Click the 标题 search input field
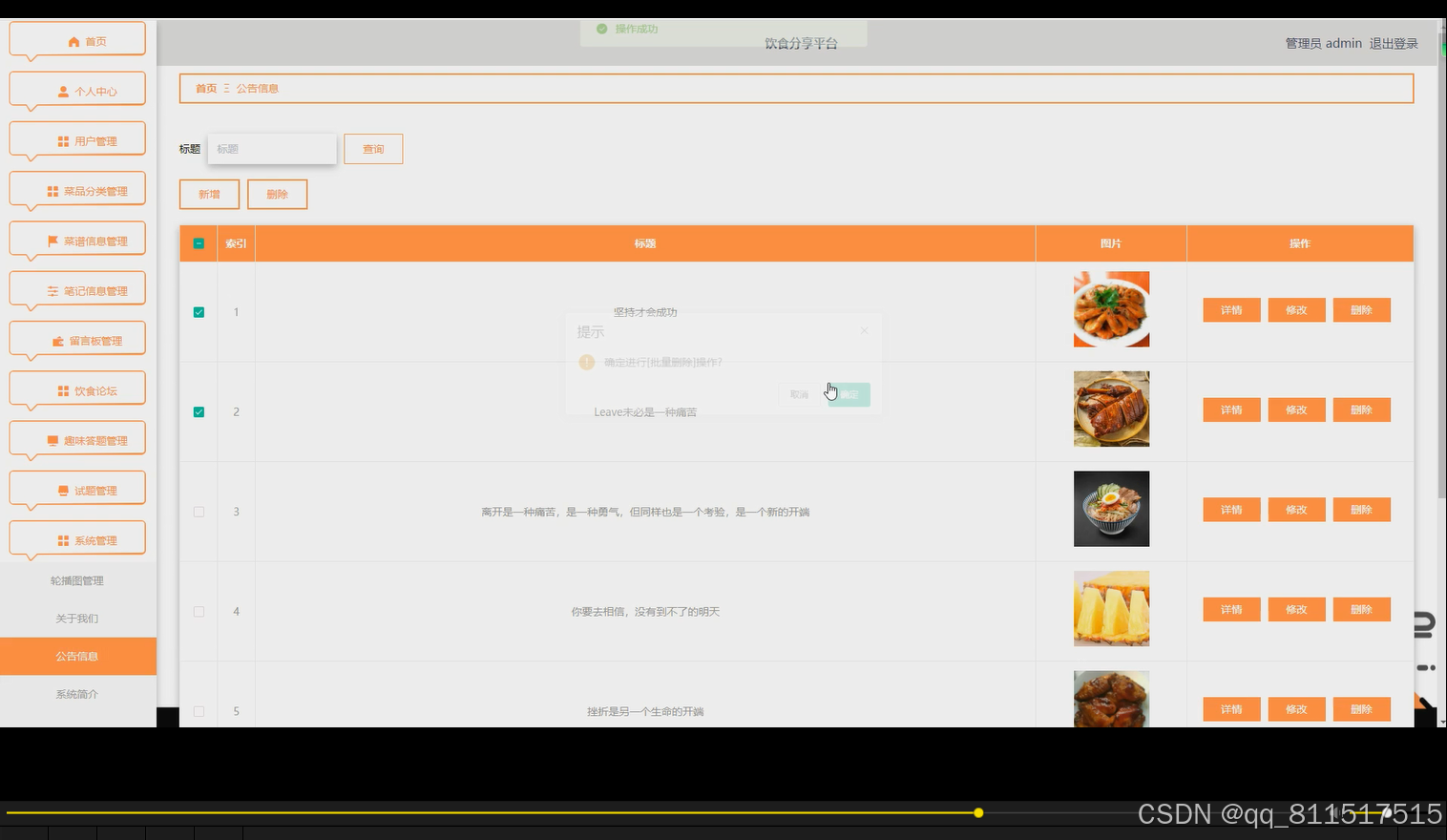Screen dimensions: 1447x840 click(x=272, y=149)
